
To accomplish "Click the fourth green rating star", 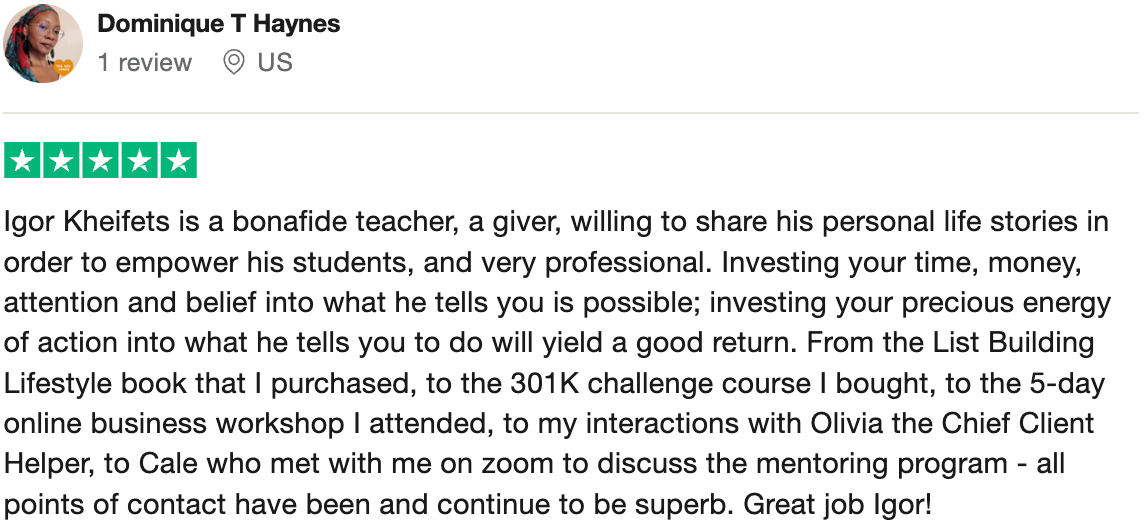I will [139, 161].
